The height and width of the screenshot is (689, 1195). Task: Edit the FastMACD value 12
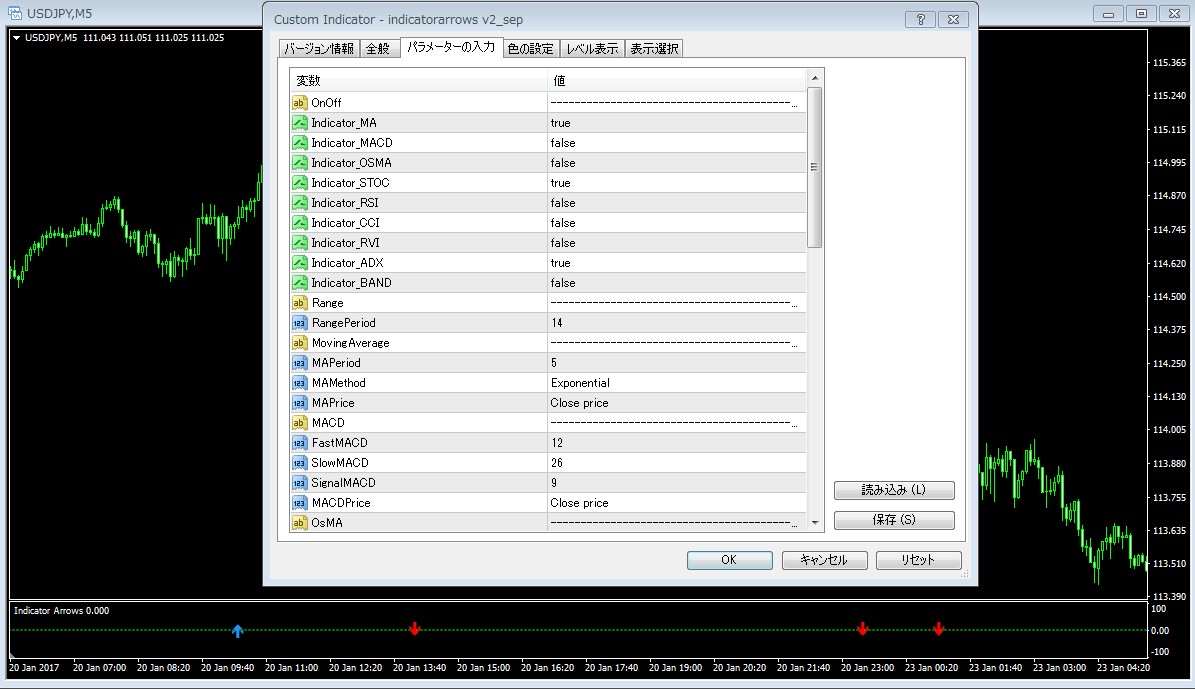coord(677,443)
